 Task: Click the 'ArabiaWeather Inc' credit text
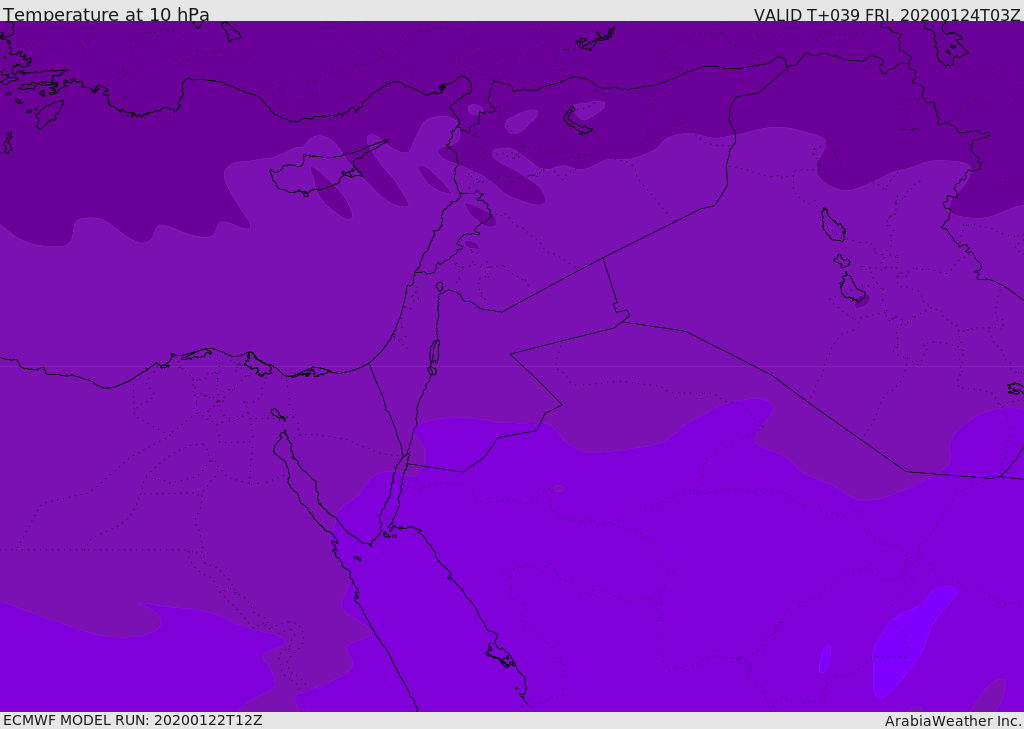pyautogui.click(x=951, y=721)
